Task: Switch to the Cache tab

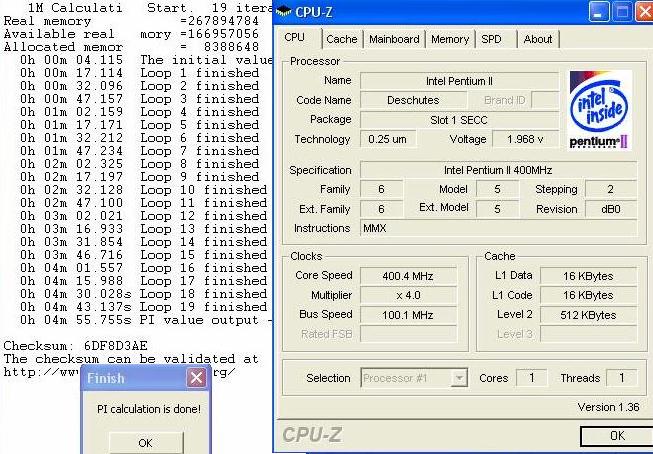Action: (x=341, y=39)
